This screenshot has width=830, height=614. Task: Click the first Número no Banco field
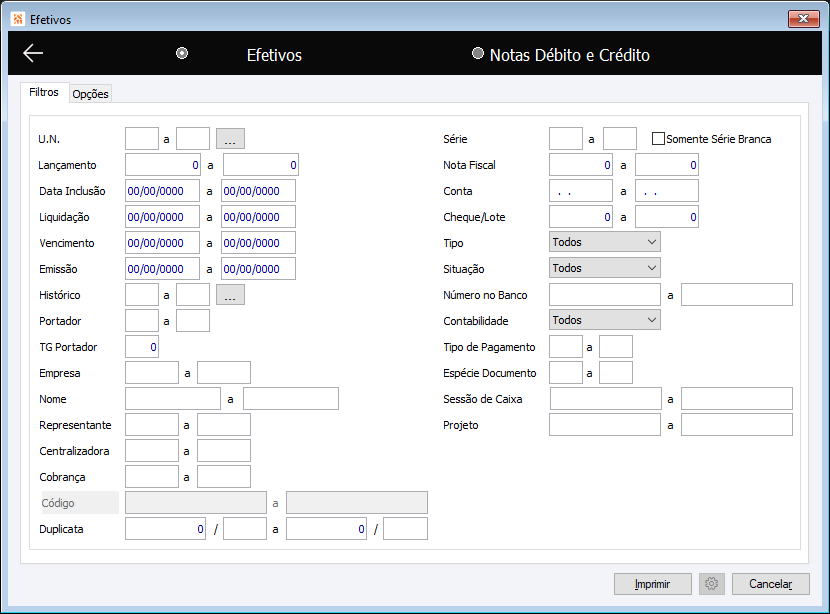[x=605, y=294]
